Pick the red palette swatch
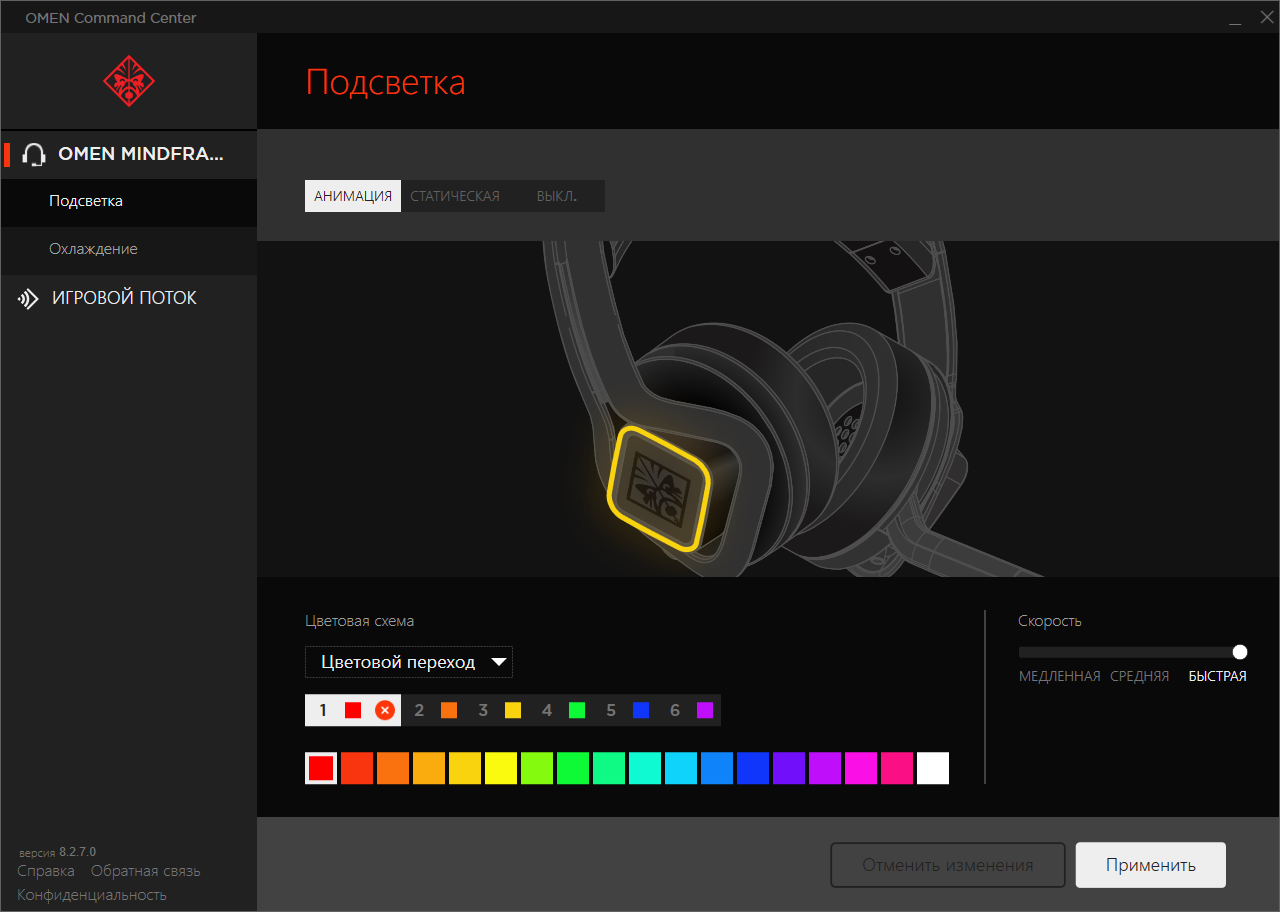The width and height of the screenshot is (1280, 912). [321, 768]
